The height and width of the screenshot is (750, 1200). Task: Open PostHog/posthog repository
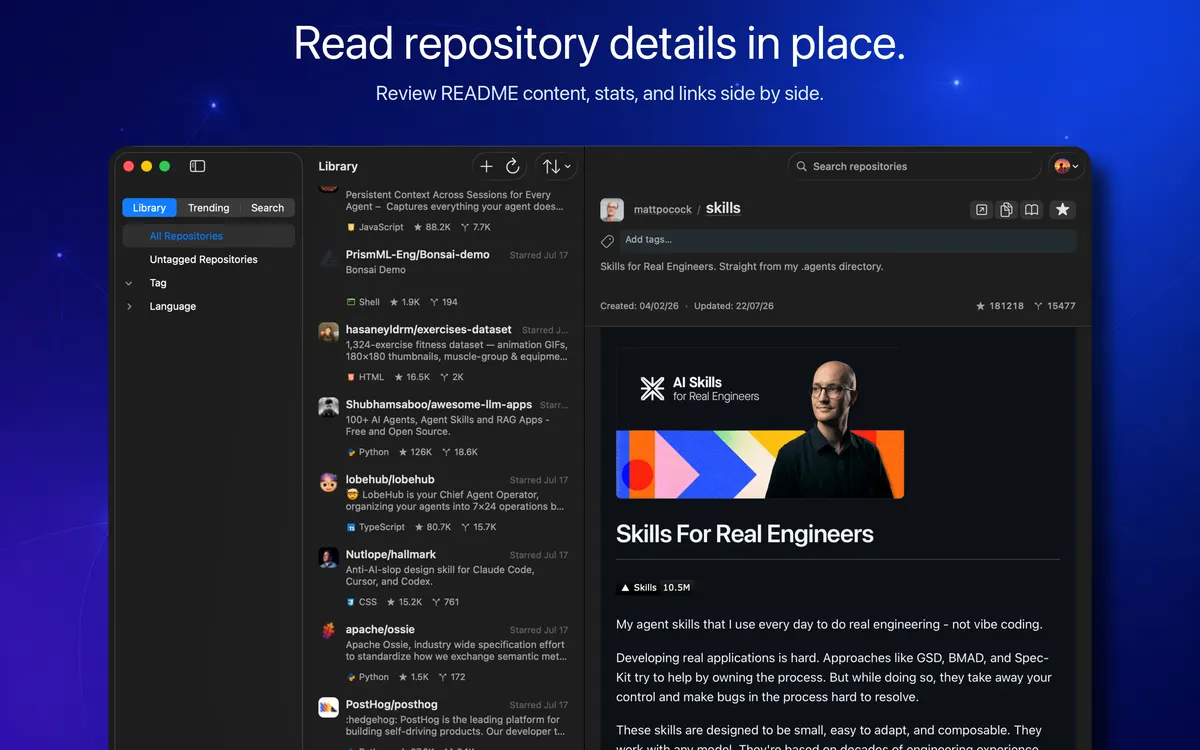click(x=392, y=704)
